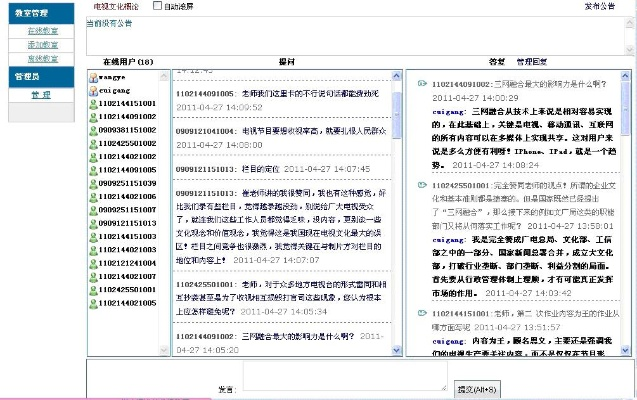Click question from 1102425501001 dated 14:05:34
The width and height of the screenshot is (637, 400).
click(x=281, y=298)
